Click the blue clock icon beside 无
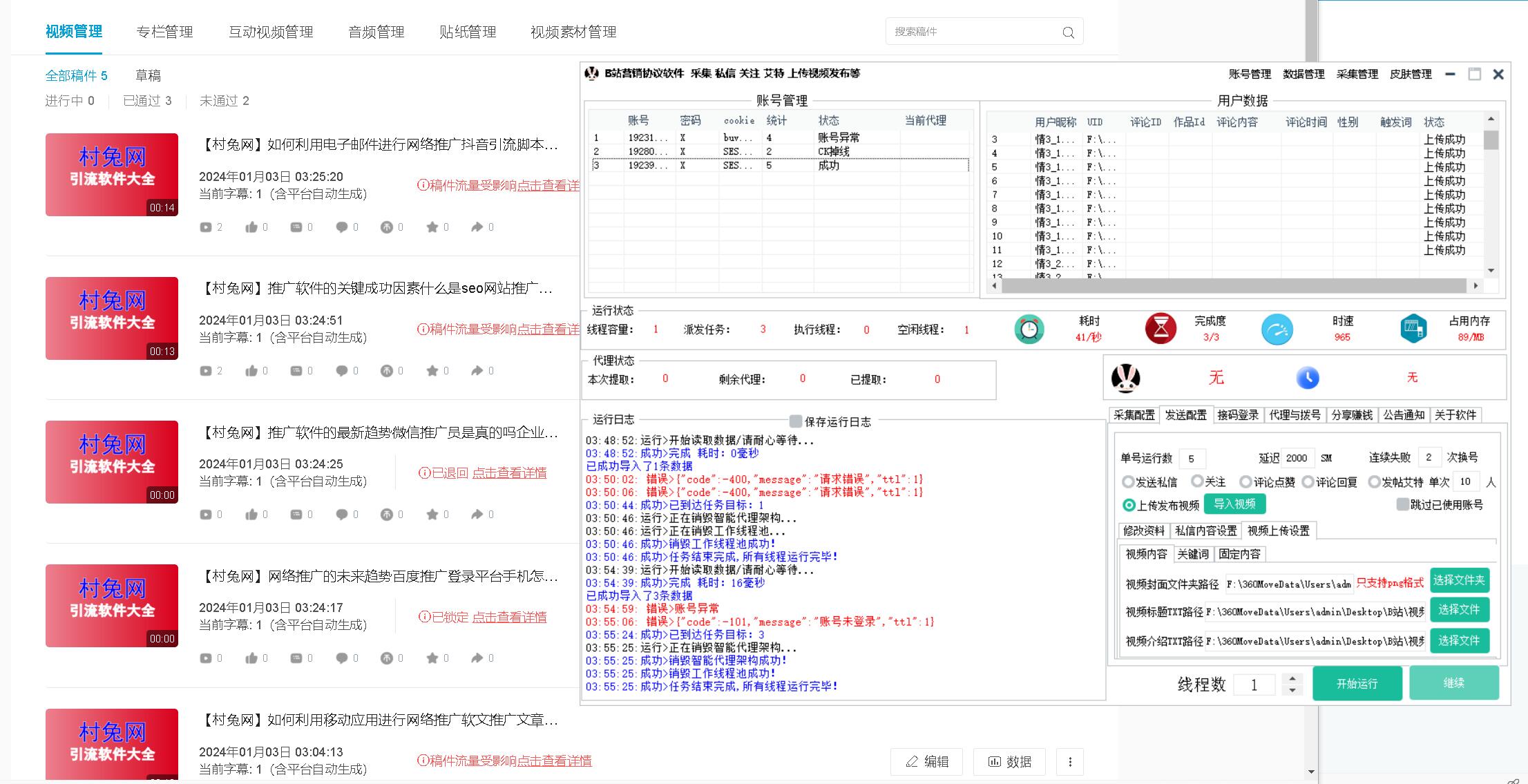The image size is (1528, 784). point(1308,378)
